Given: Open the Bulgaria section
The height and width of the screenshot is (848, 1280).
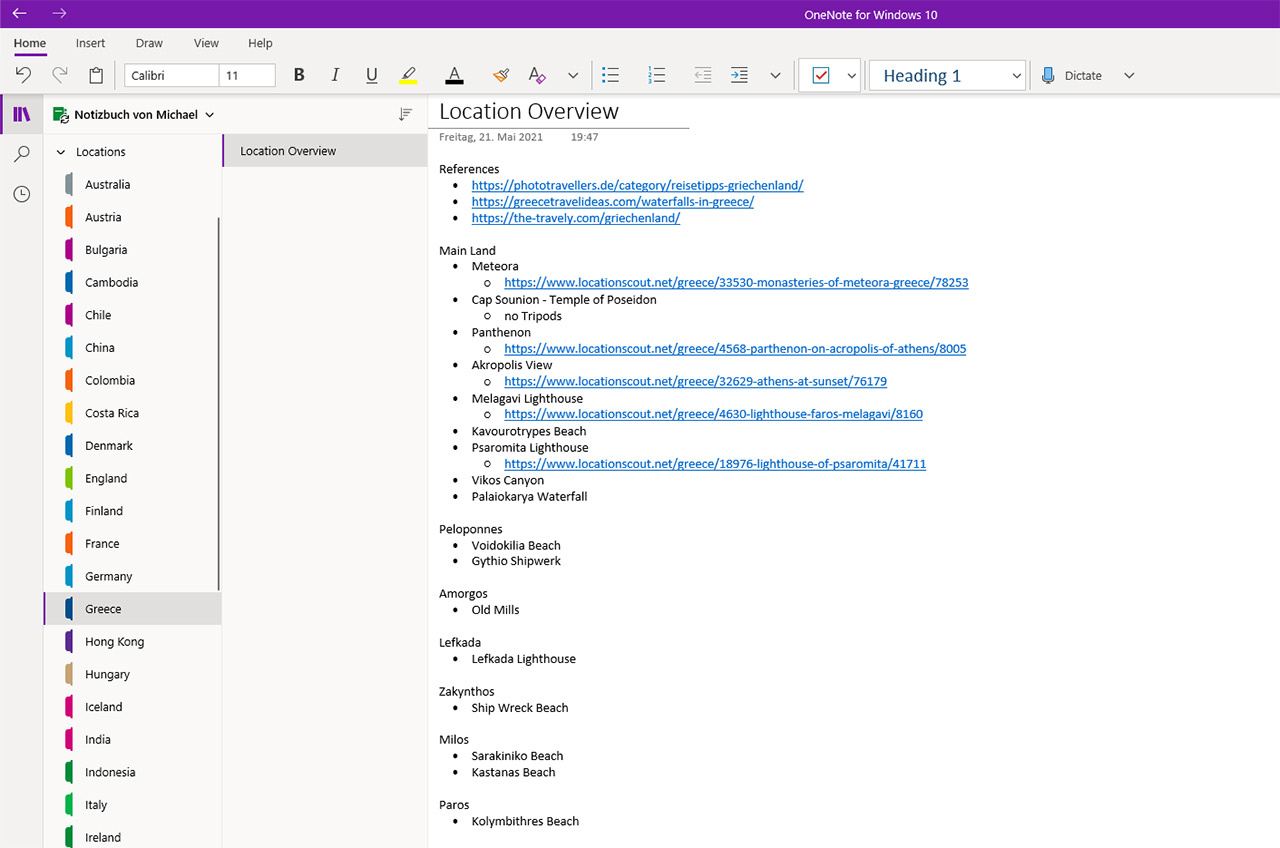Looking at the screenshot, I should point(132,250).
